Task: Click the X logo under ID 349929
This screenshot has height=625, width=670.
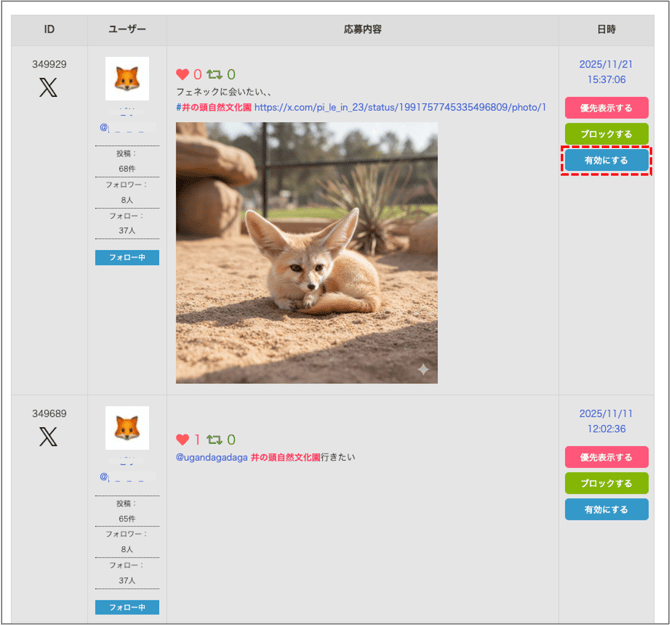Action: point(48,88)
